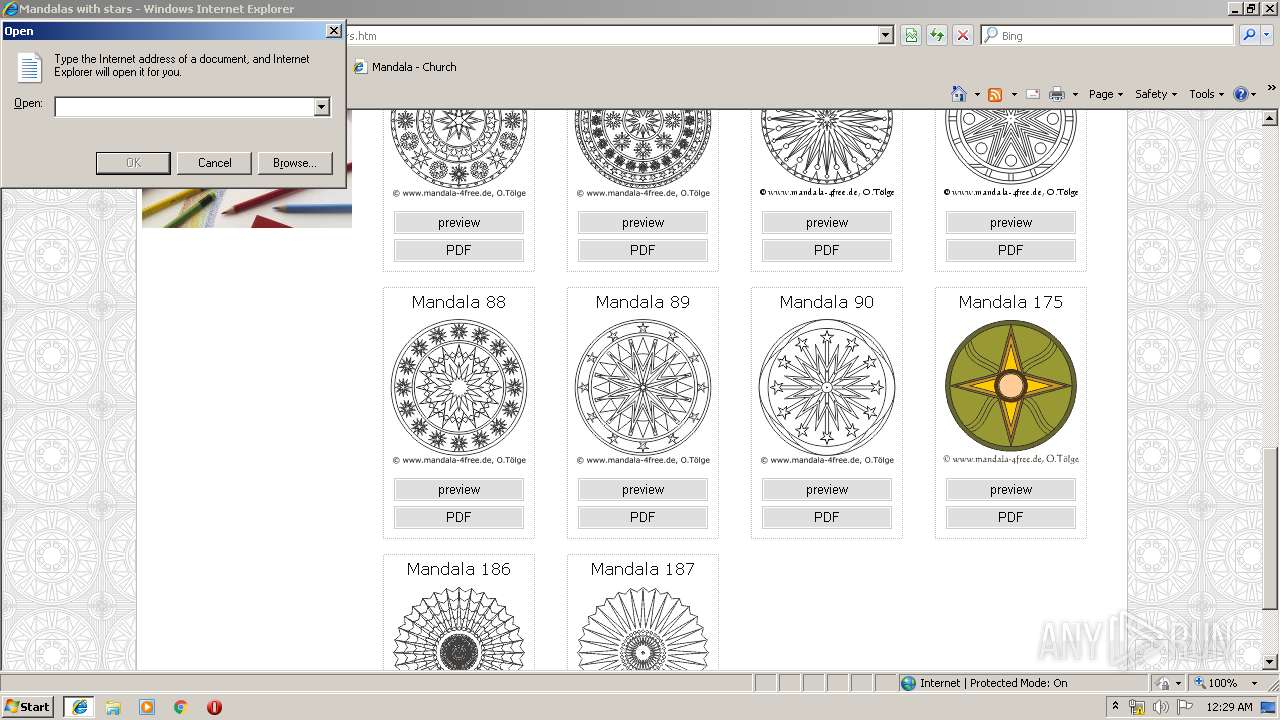Click the Internet Protected Mode status text
Screen dimensions: 1280x720
click(x=993, y=683)
